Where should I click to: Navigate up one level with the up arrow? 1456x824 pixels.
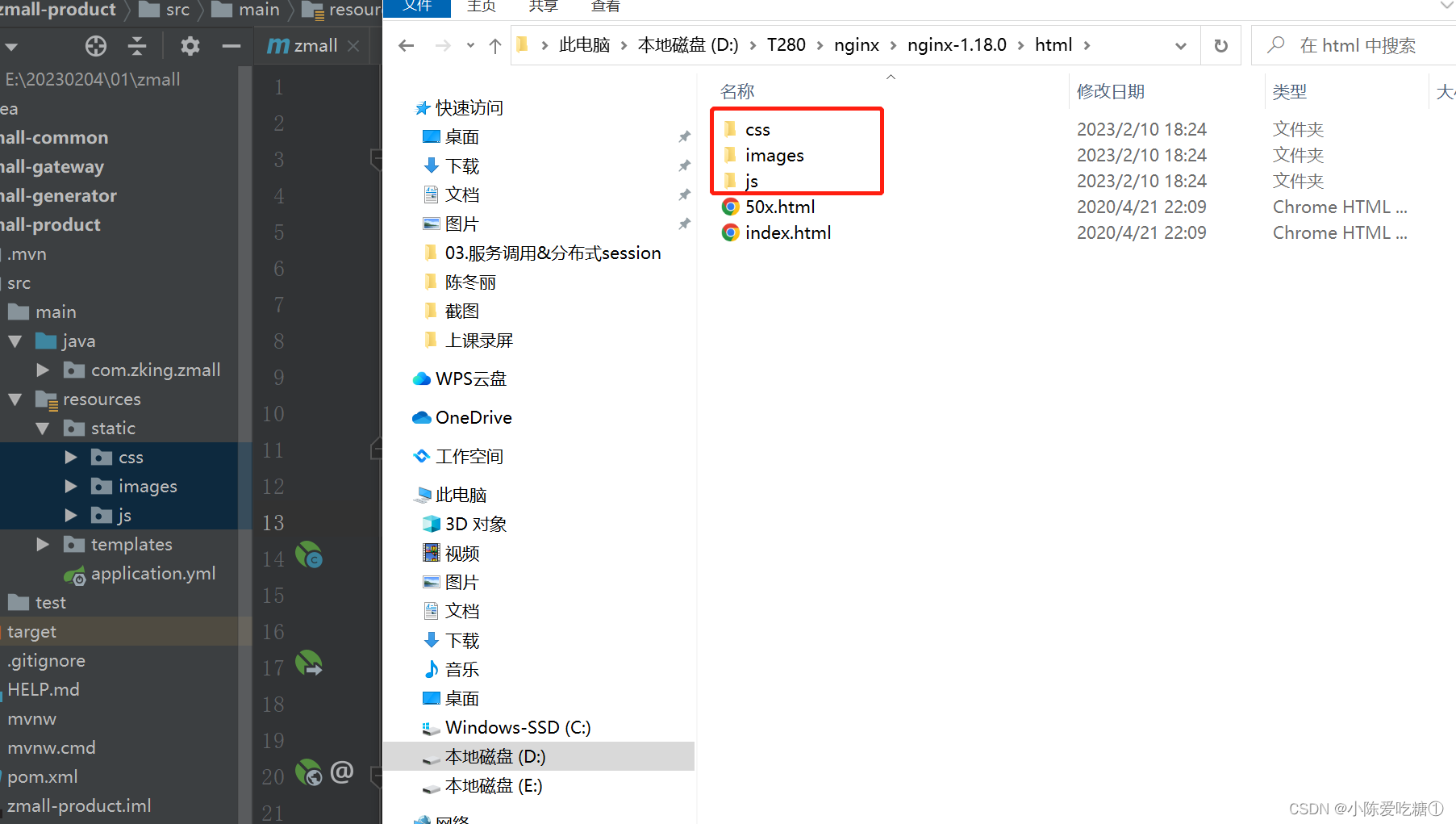coord(494,44)
